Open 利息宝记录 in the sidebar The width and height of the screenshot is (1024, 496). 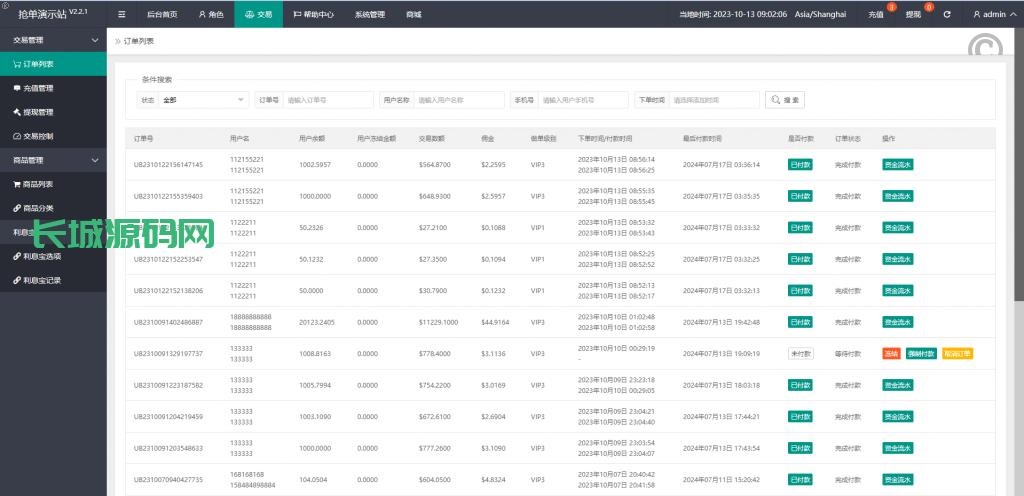(41, 280)
